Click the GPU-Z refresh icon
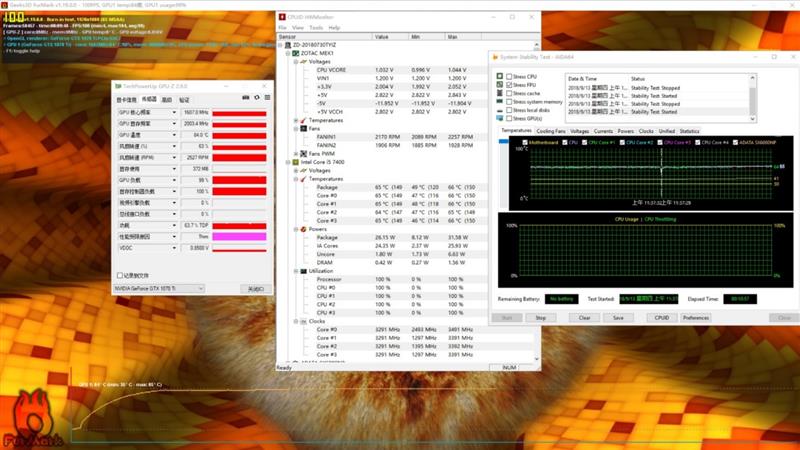 (257, 98)
